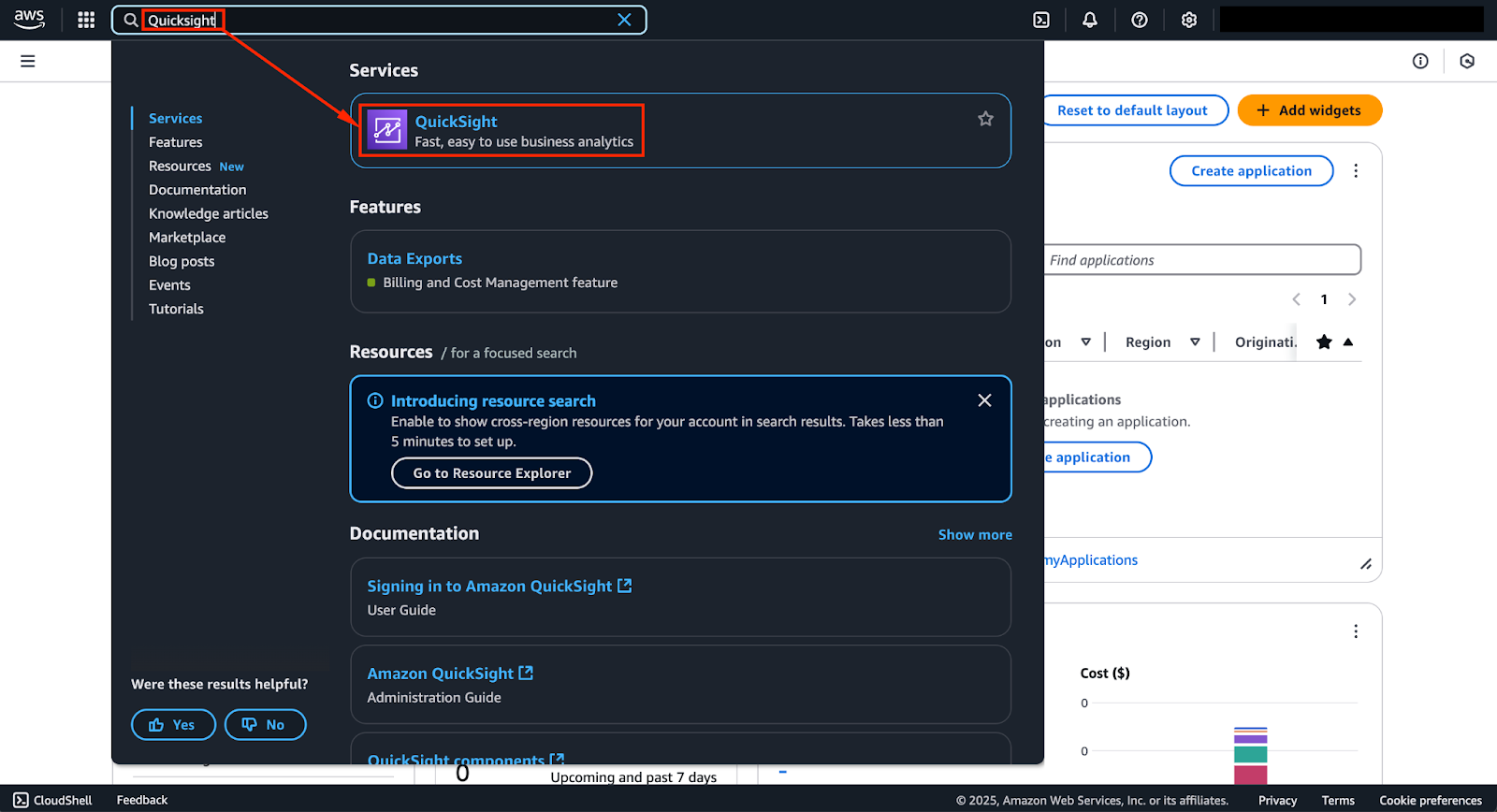This screenshot has width=1497, height=812.
Task: Open the notifications bell icon
Action: pos(1090,20)
